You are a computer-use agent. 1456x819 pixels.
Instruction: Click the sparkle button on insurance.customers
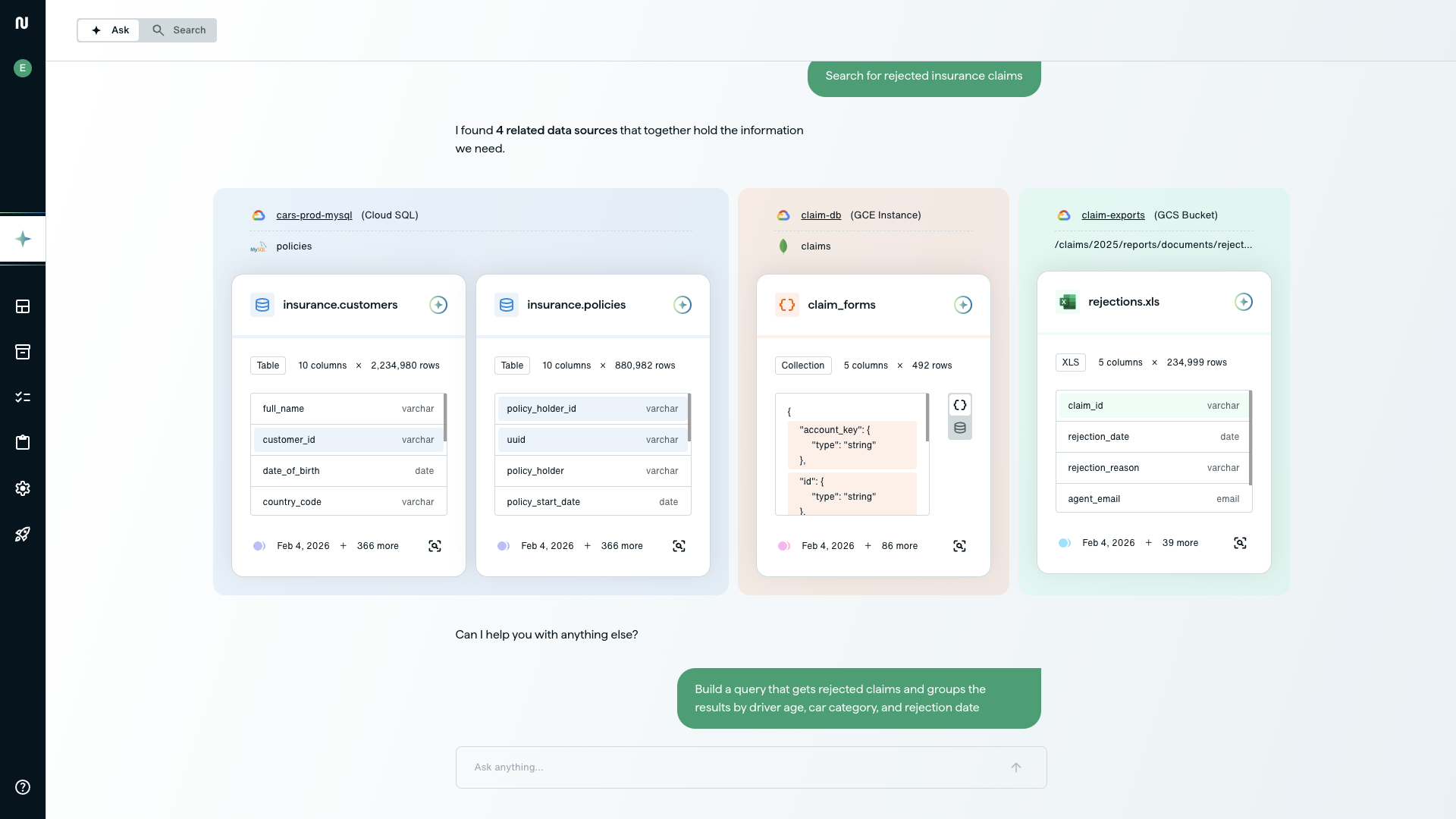(x=438, y=305)
